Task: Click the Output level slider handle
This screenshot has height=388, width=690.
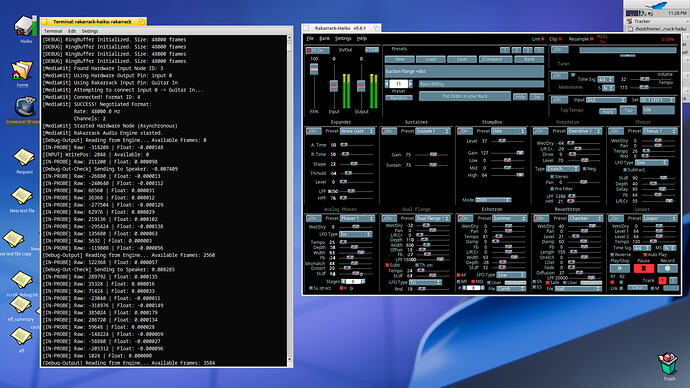Action: [x=361, y=86]
